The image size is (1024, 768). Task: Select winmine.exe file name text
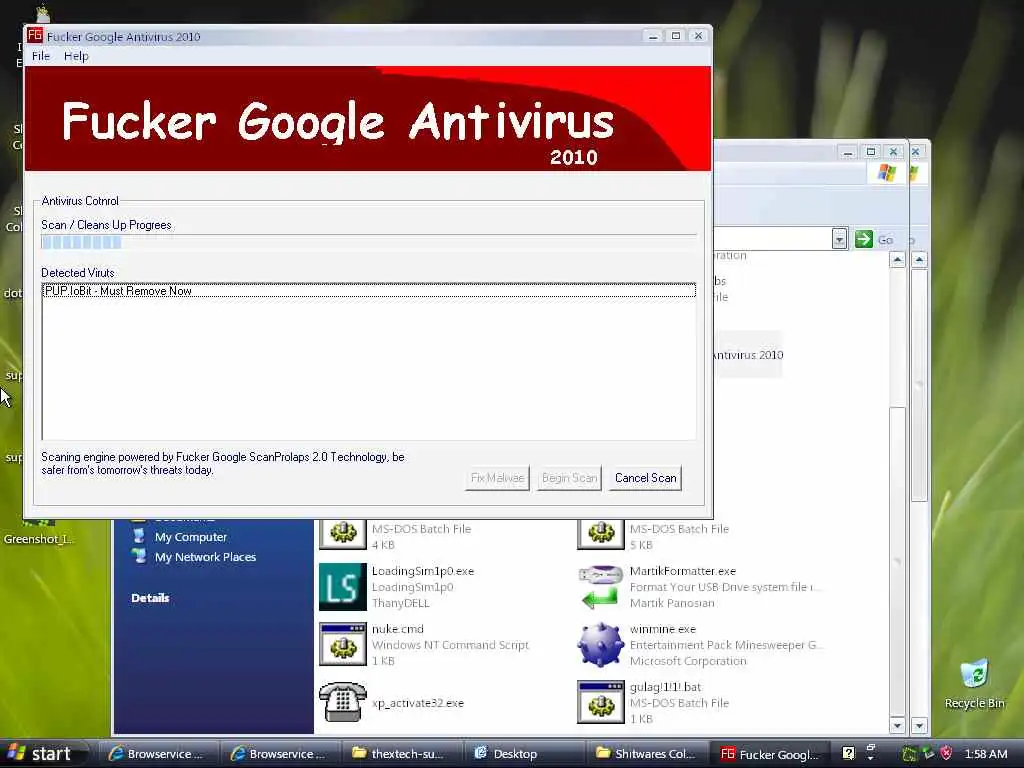point(663,629)
